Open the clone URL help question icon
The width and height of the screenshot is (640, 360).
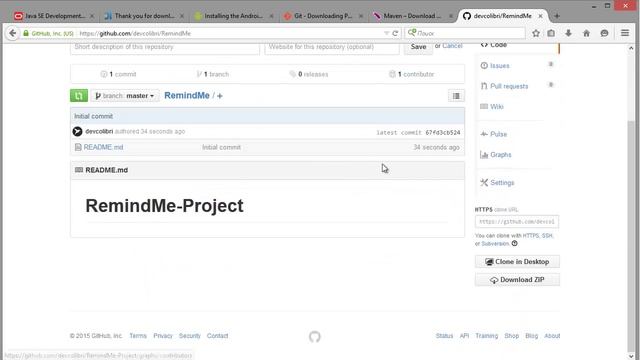515,244
